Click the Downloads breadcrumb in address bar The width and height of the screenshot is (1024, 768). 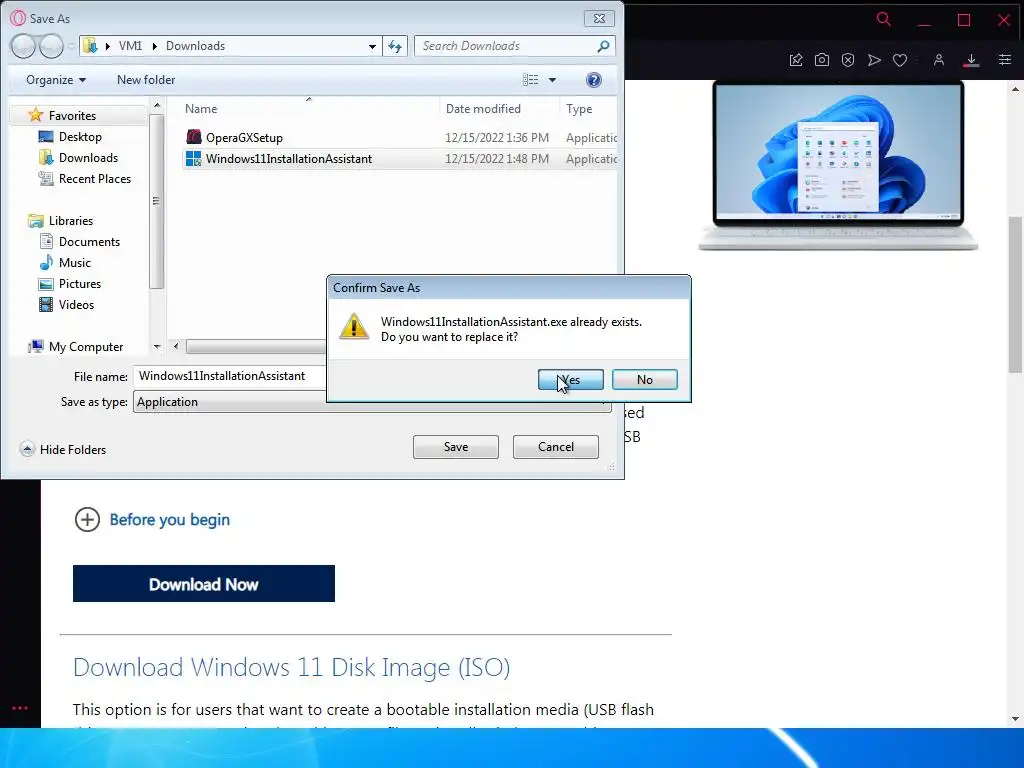[x=195, y=46]
